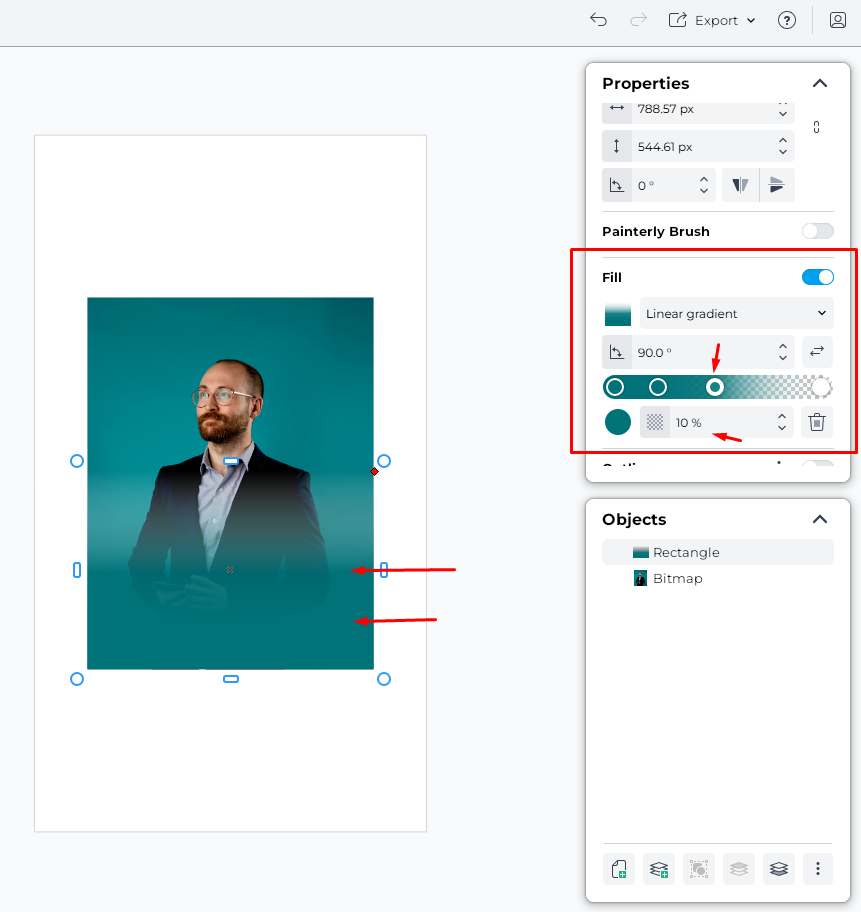Viewport: 861px width, 912px height.
Task: Open the user account icon
Action: pyautogui.click(x=838, y=20)
